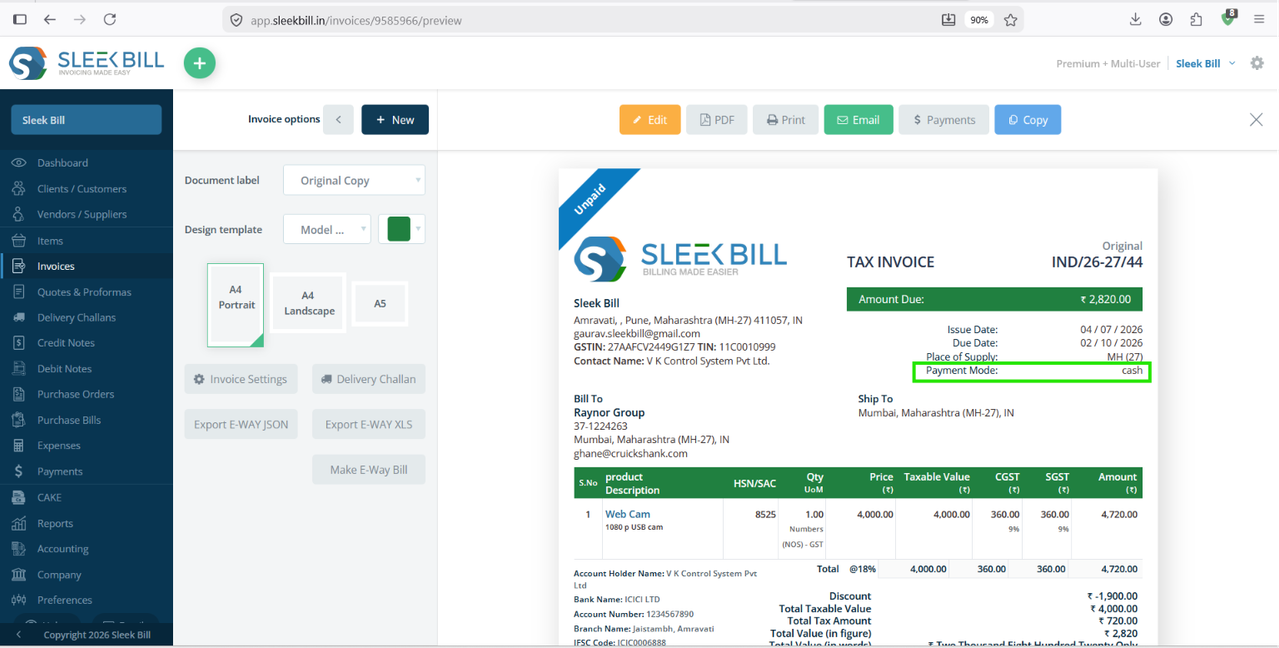Open the browser downloads icon

[1135, 19]
